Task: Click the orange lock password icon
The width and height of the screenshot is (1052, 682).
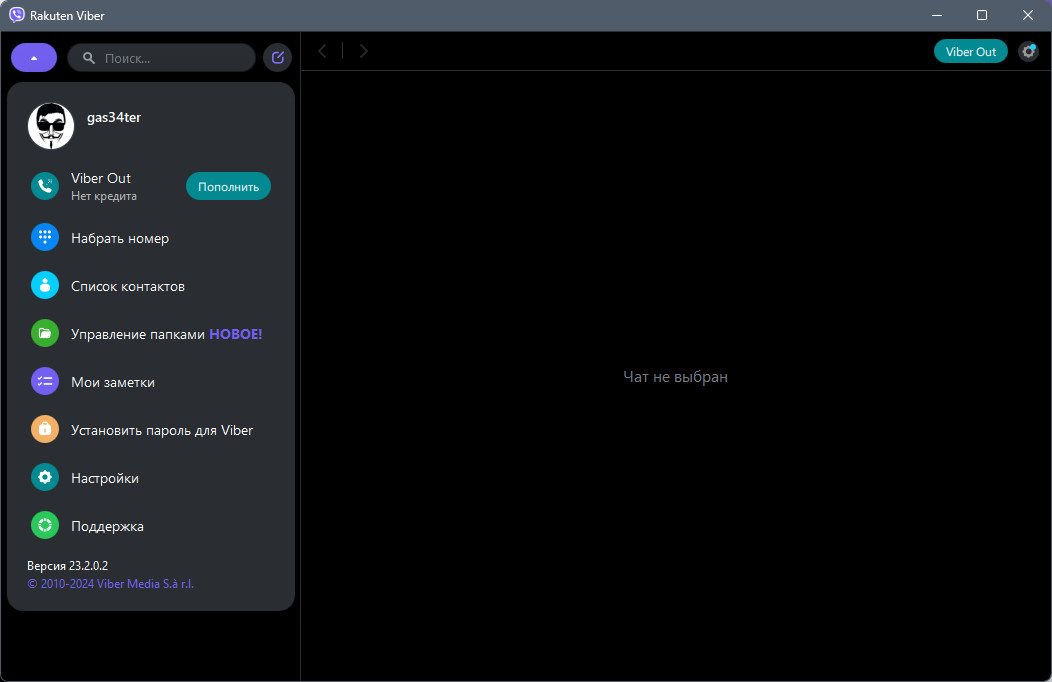Action: (x=45, y=430)
